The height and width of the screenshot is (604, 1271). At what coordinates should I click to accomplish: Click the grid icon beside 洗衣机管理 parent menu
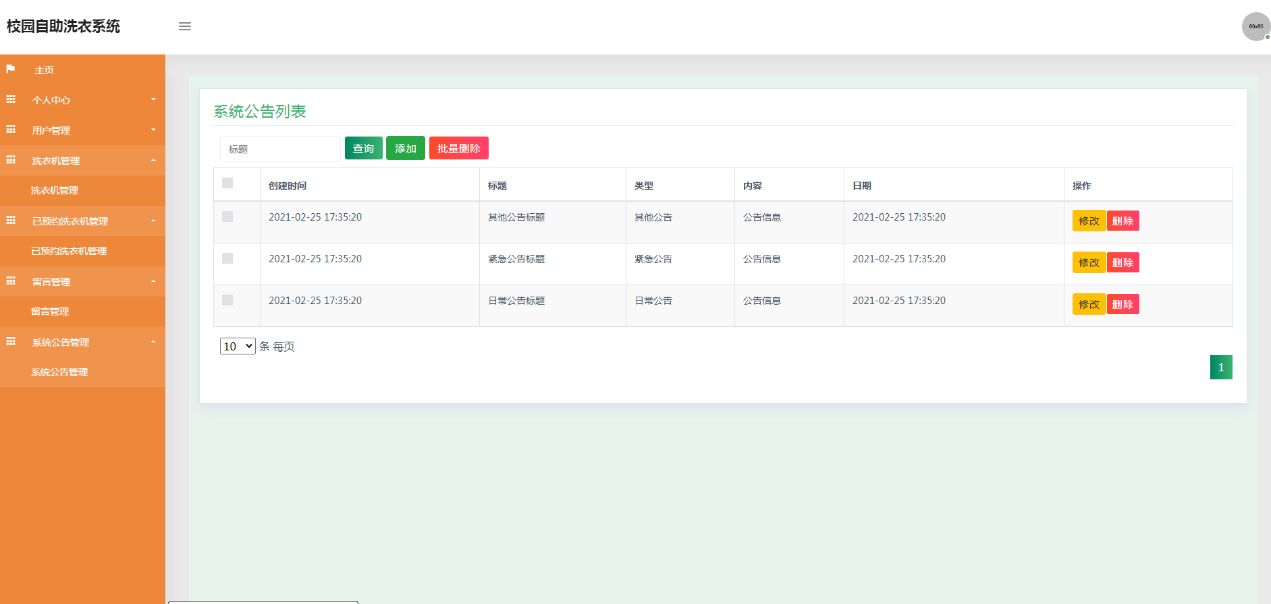11,160
